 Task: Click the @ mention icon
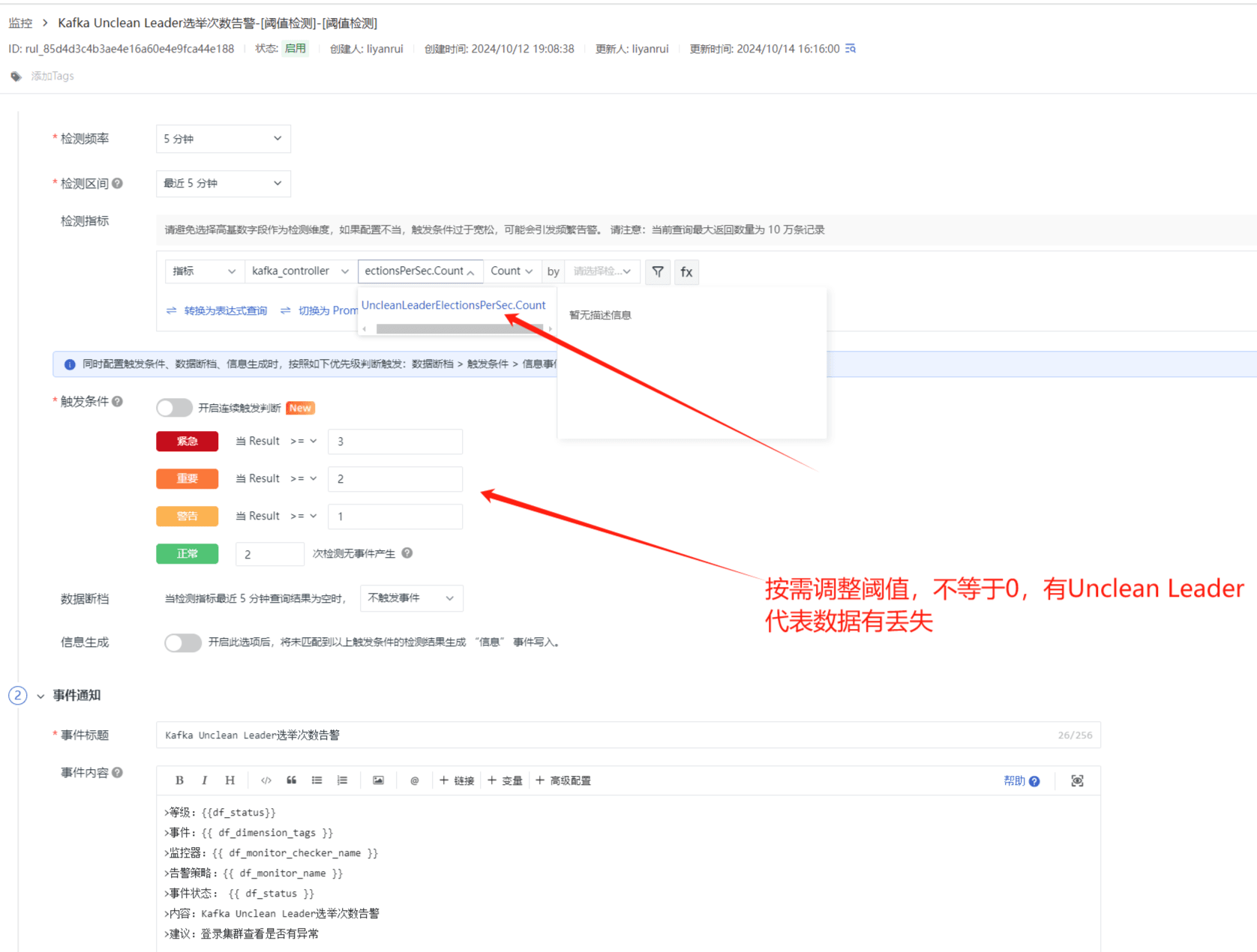coord(415,780)
